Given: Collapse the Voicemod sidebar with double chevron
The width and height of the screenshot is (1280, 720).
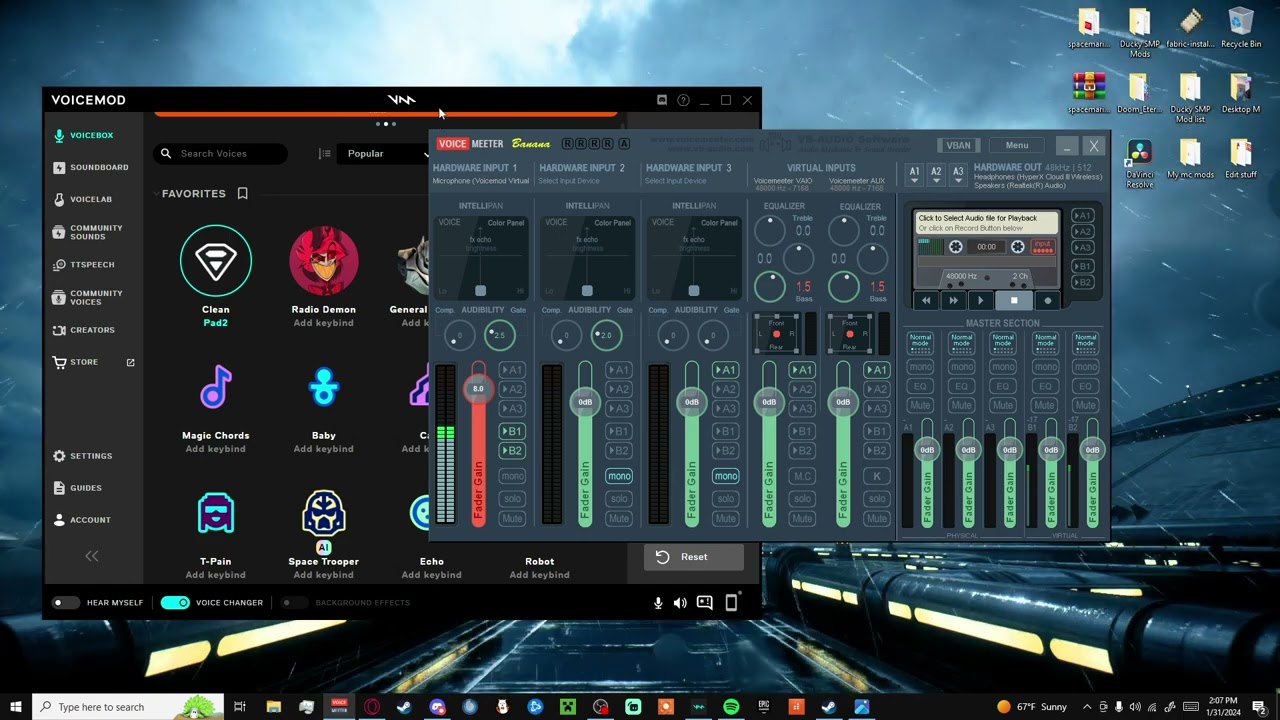Looking at the screenshot, I should point(92,556).
